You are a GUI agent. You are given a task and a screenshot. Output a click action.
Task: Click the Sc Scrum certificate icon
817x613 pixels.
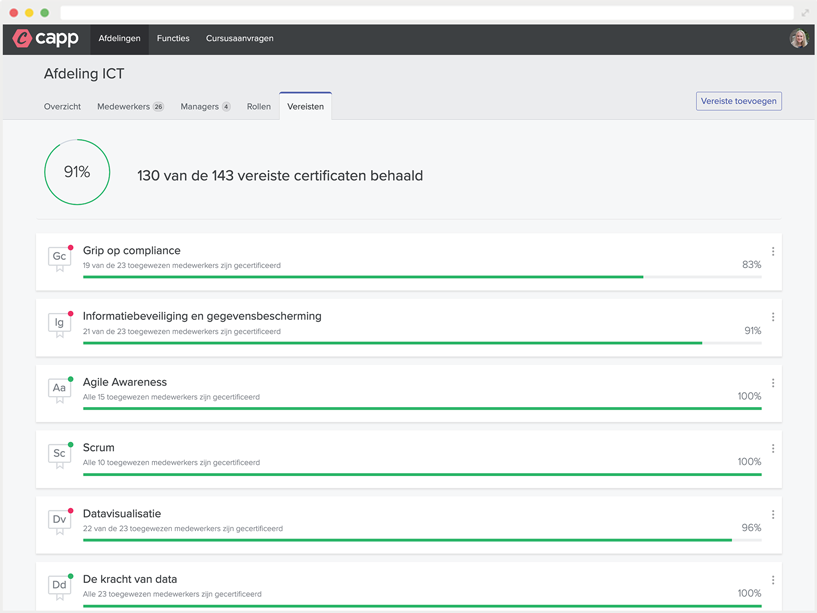[x=59, y=454]
